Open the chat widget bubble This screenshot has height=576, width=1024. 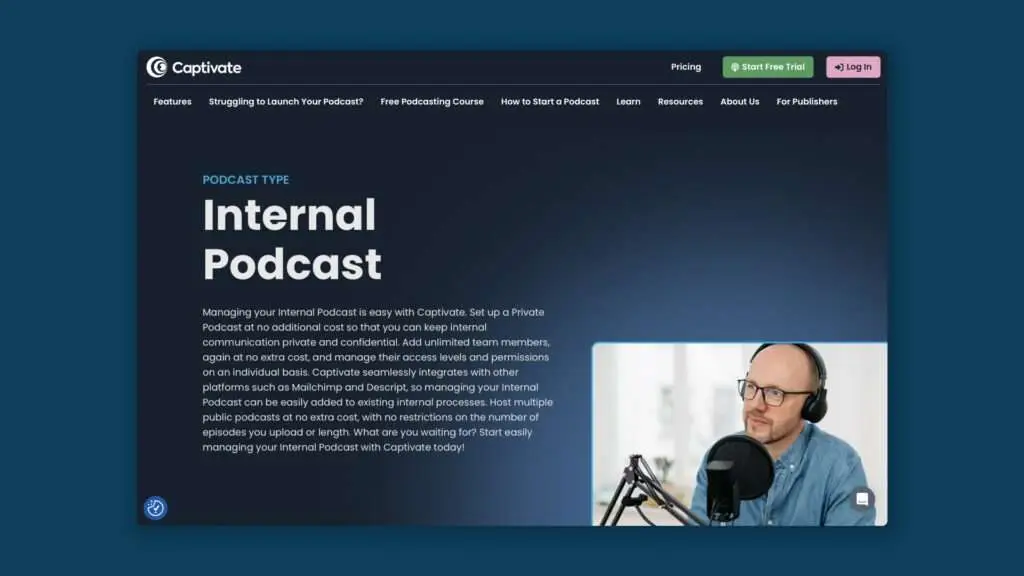[862, 499]
